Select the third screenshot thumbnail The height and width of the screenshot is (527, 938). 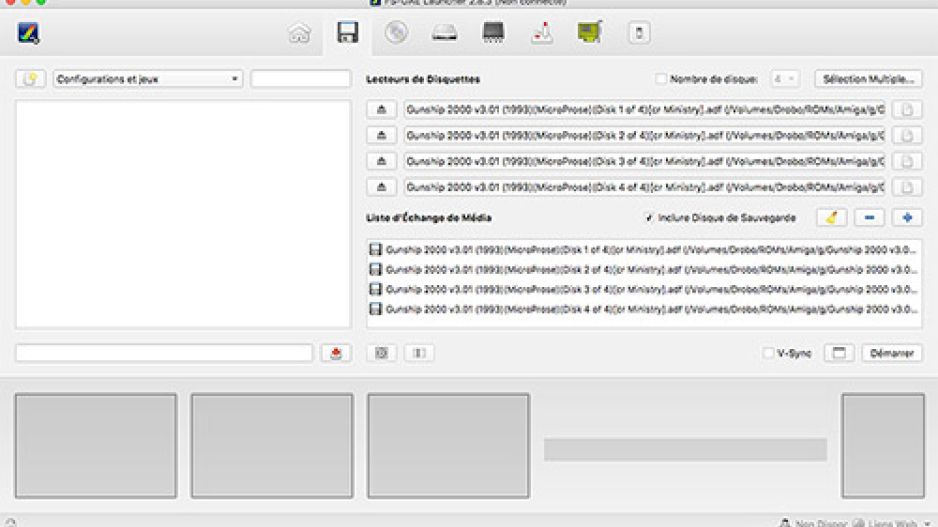click(449, 446)
